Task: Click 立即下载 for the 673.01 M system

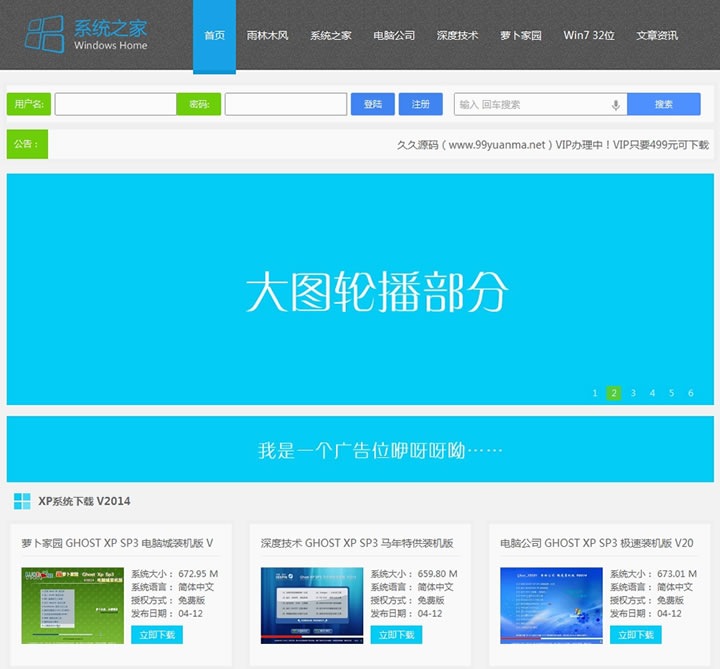Action: point(636,635)
